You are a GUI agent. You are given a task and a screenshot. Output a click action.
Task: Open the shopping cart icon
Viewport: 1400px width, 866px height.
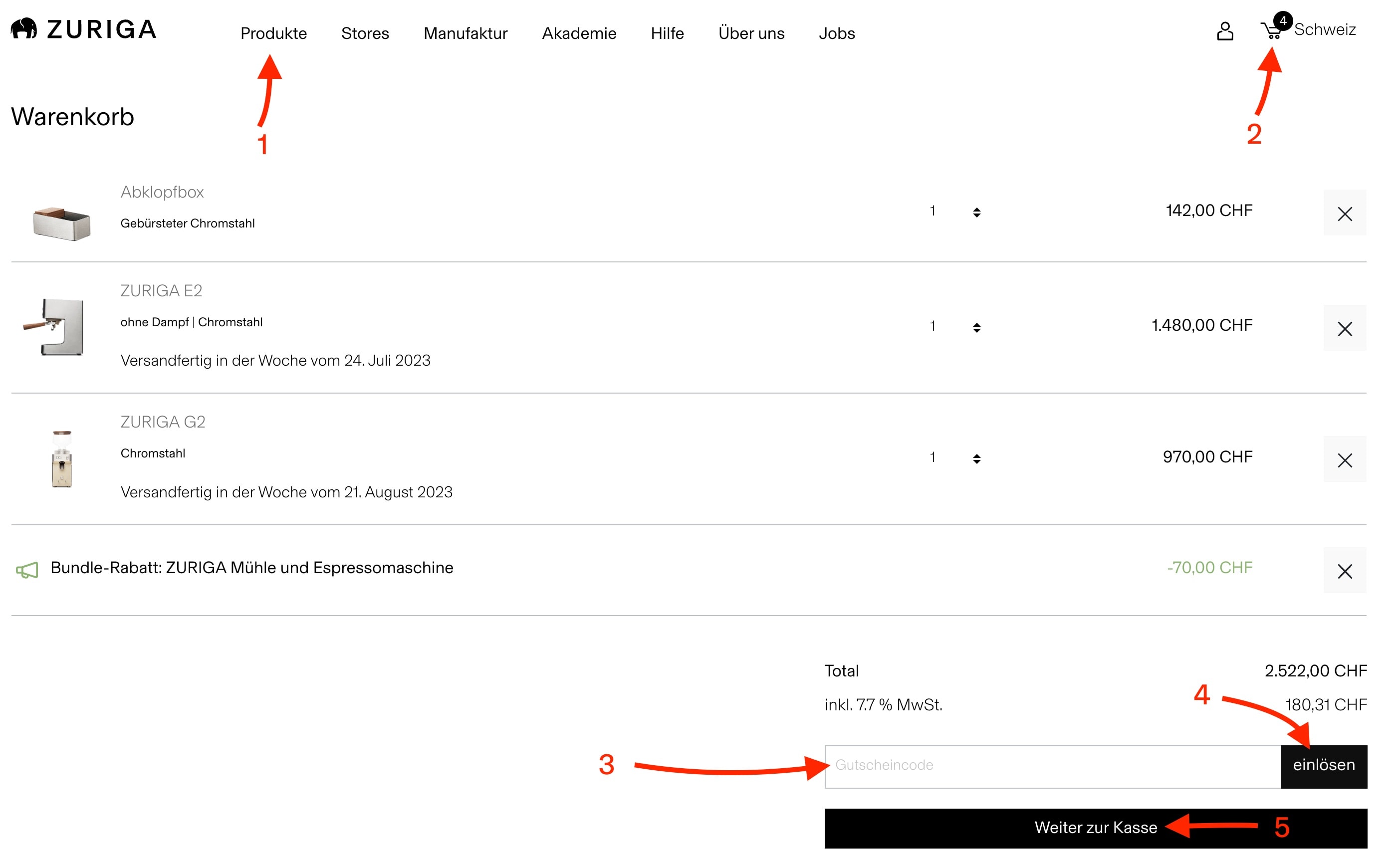click(x=1272, y=30)
